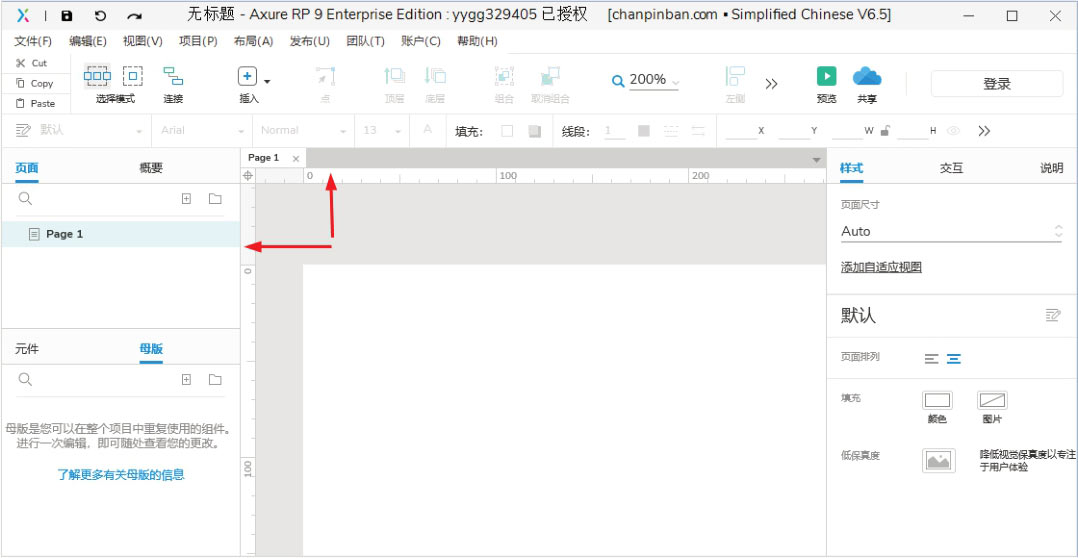Click the add folder icon in 母版 panel
This screenshot has height=558, width=1078.
point(215,380)
